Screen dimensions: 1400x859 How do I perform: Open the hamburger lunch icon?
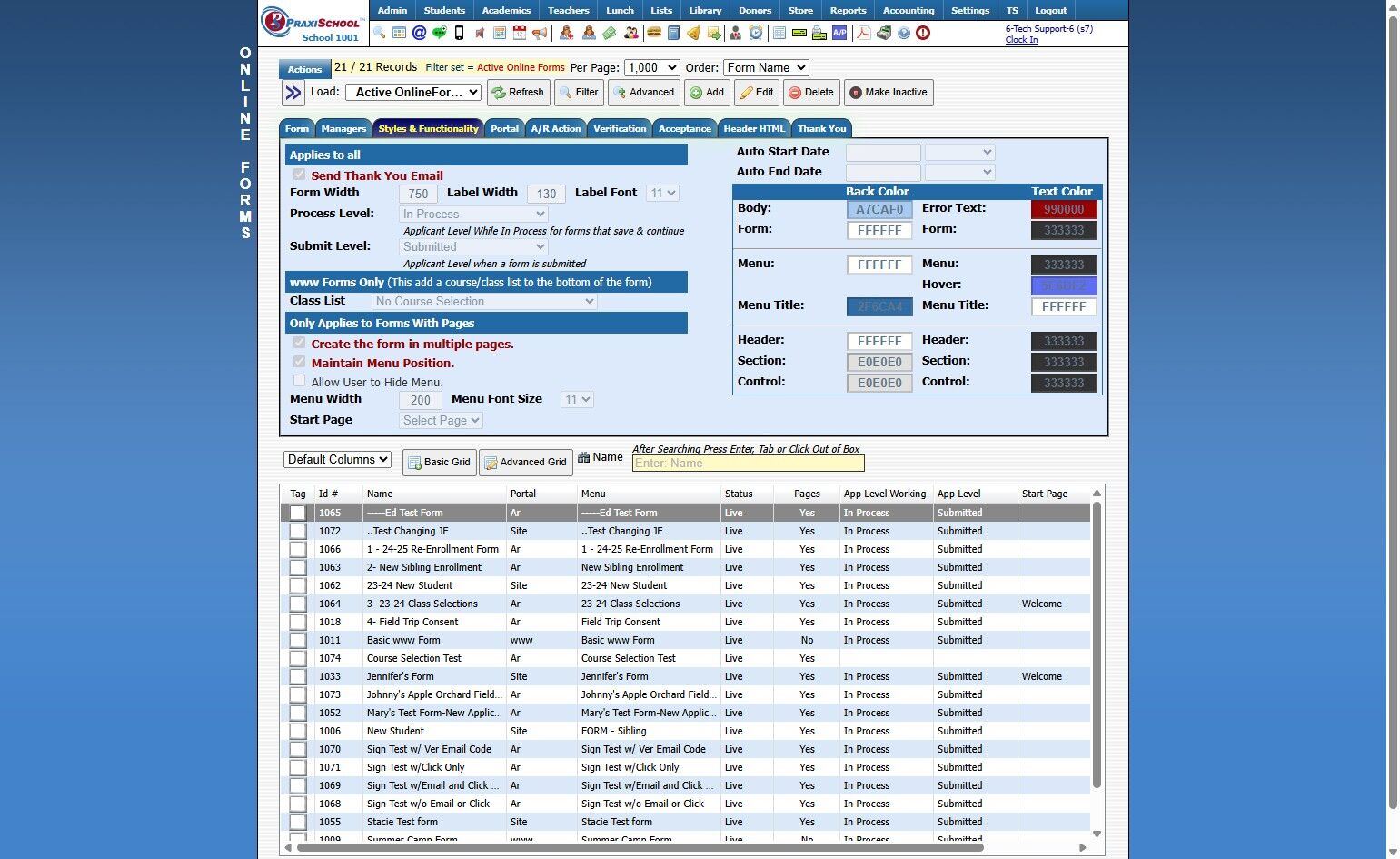coord(653,34)
